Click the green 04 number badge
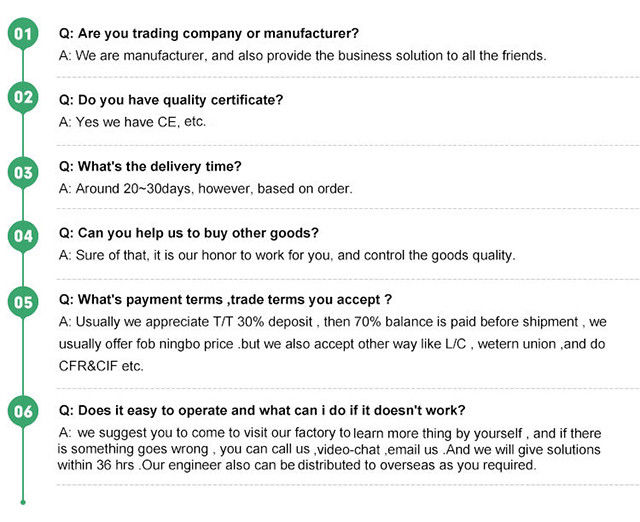The height and width of the screenshot is (522, 640). (22, 236)
